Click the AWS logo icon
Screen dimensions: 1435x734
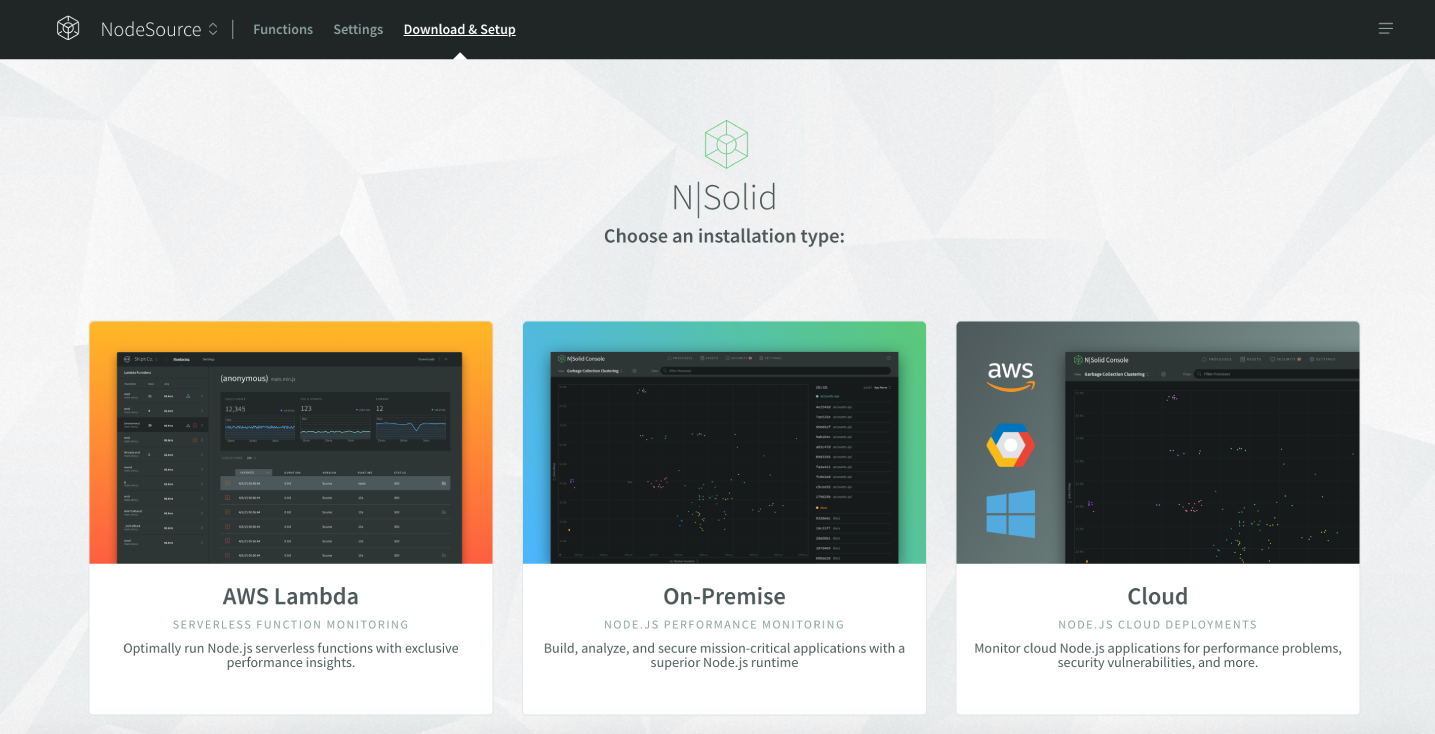tap(1010, 376)
